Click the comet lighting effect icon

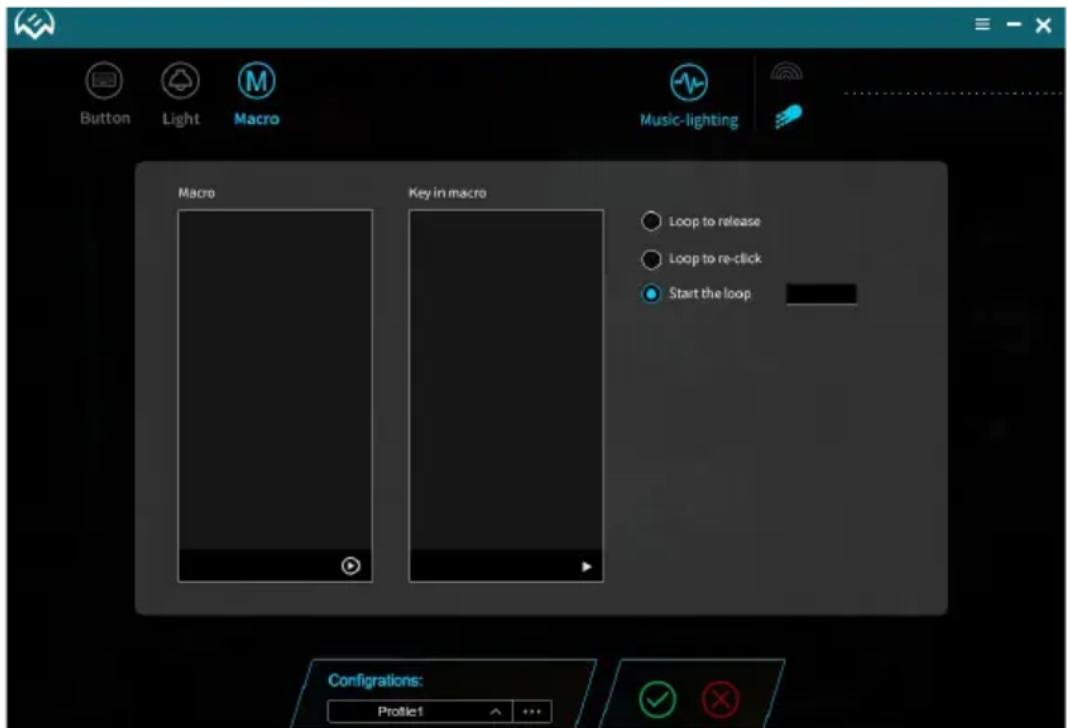coord(788,116)
